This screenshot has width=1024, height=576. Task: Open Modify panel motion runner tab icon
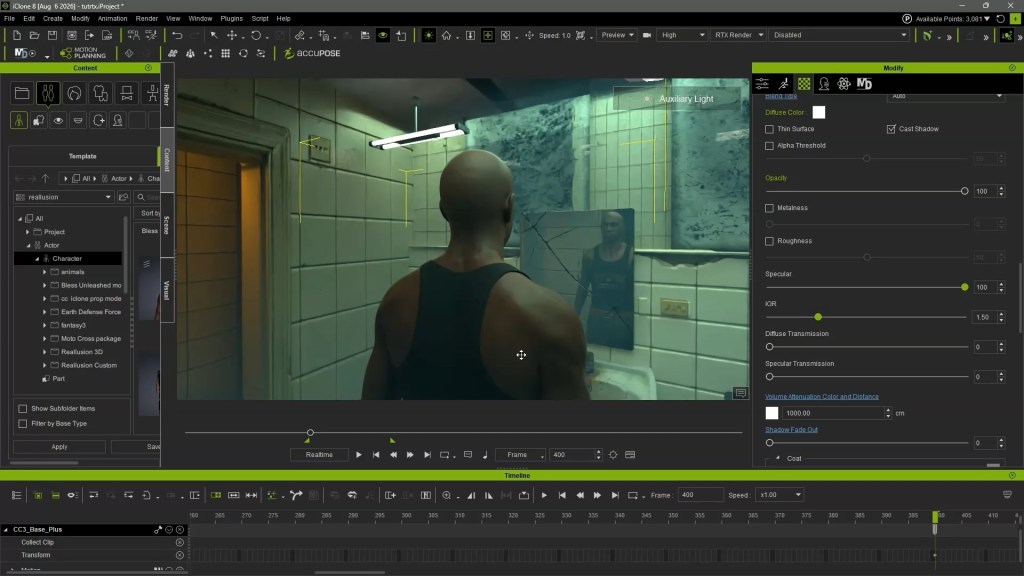pyautogui.click(x=783, y=84)
